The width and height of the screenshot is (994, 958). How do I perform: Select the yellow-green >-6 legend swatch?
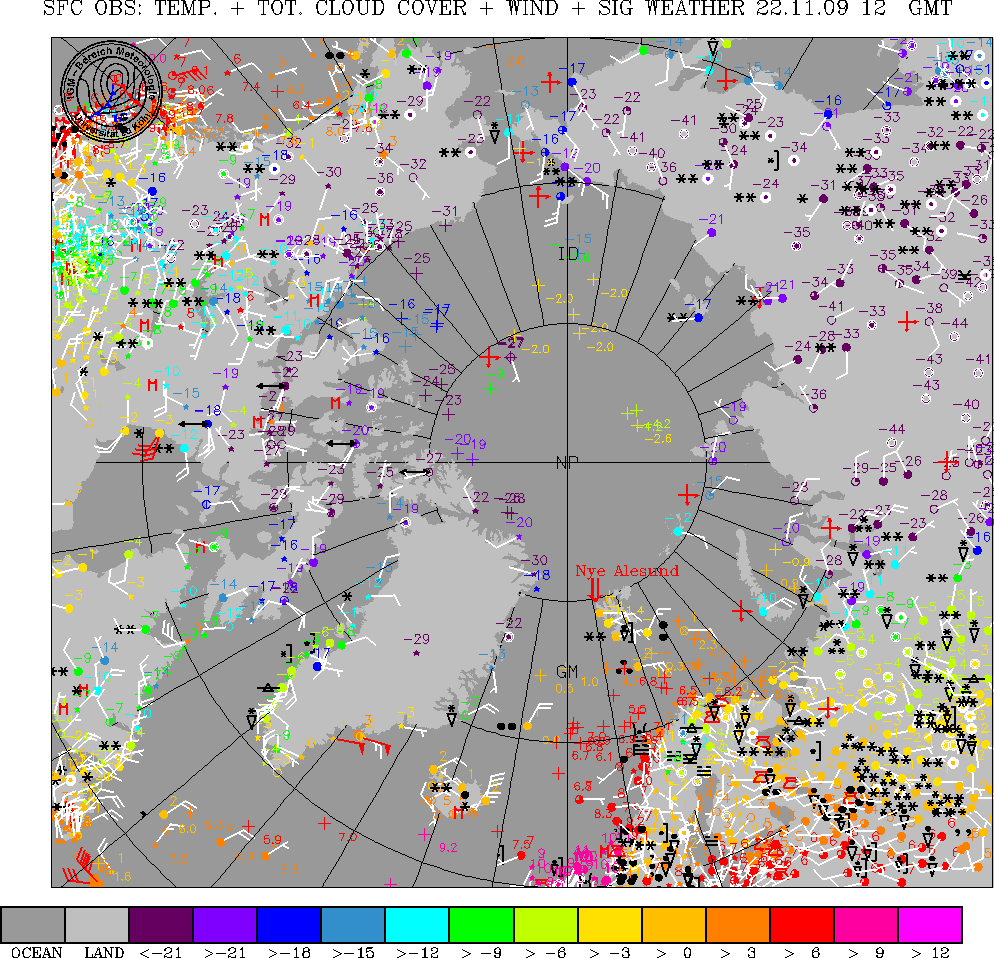pos(545,925)
